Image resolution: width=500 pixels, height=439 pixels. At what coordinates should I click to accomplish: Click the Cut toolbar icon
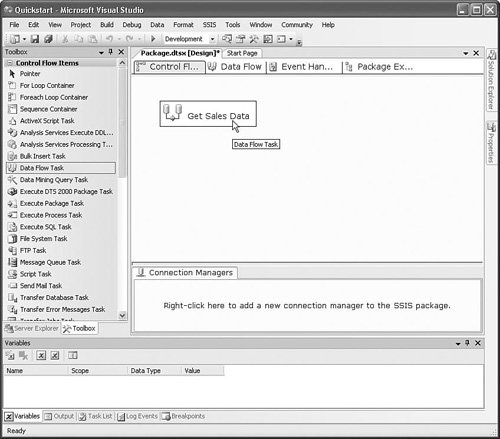click(65, 39)
